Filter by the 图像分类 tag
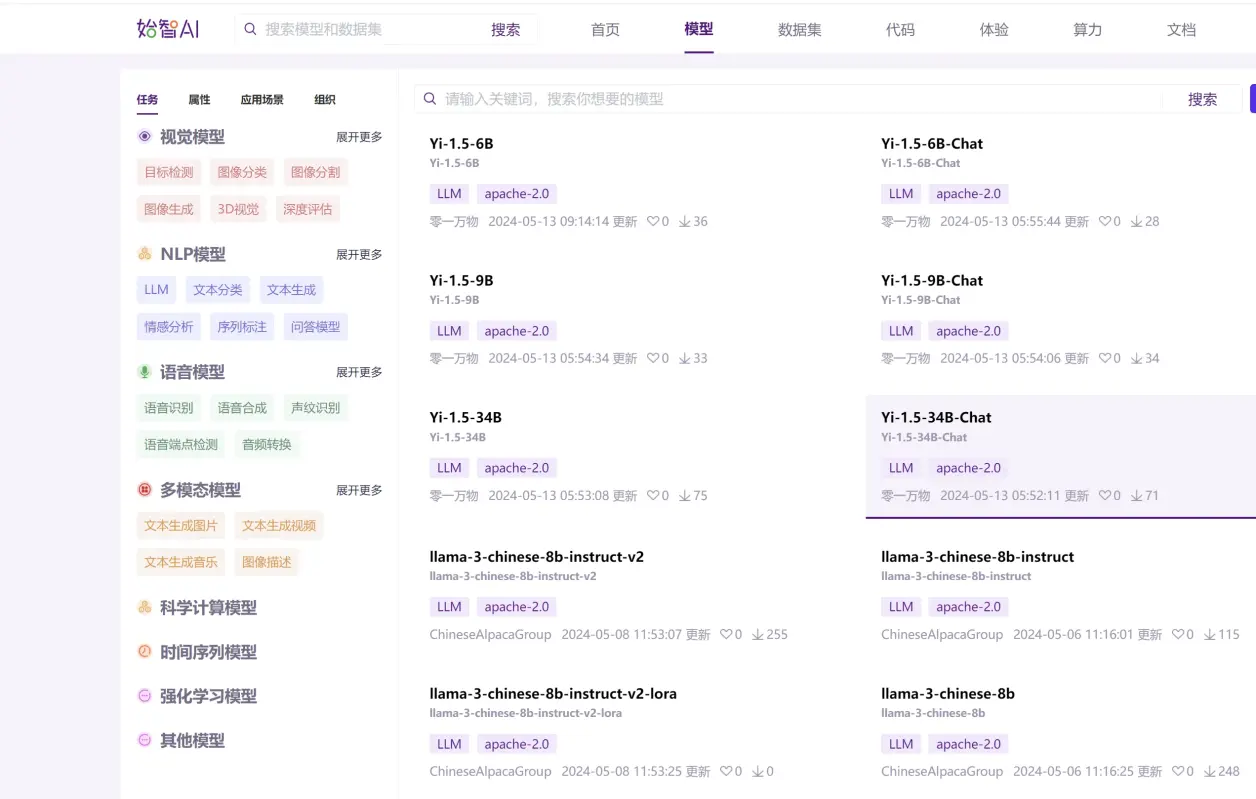The height and width of the screenshot is (799, 1256). pos(242,172)
